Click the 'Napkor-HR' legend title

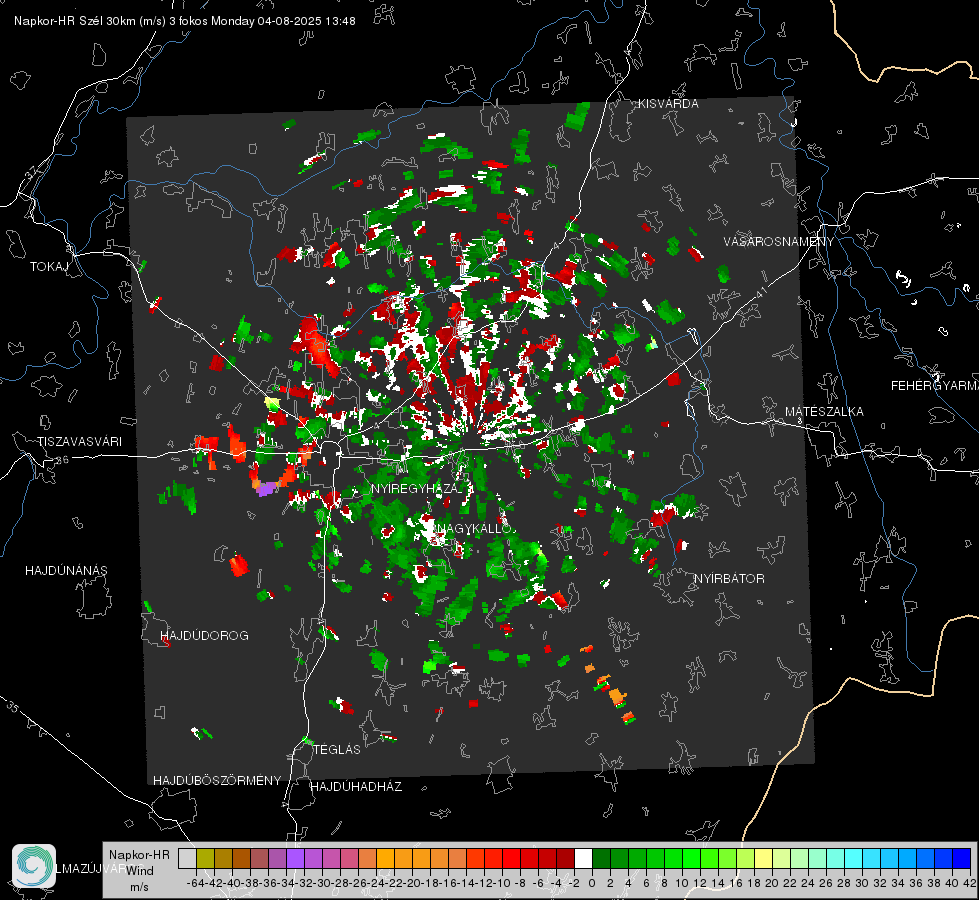[139, 855]
